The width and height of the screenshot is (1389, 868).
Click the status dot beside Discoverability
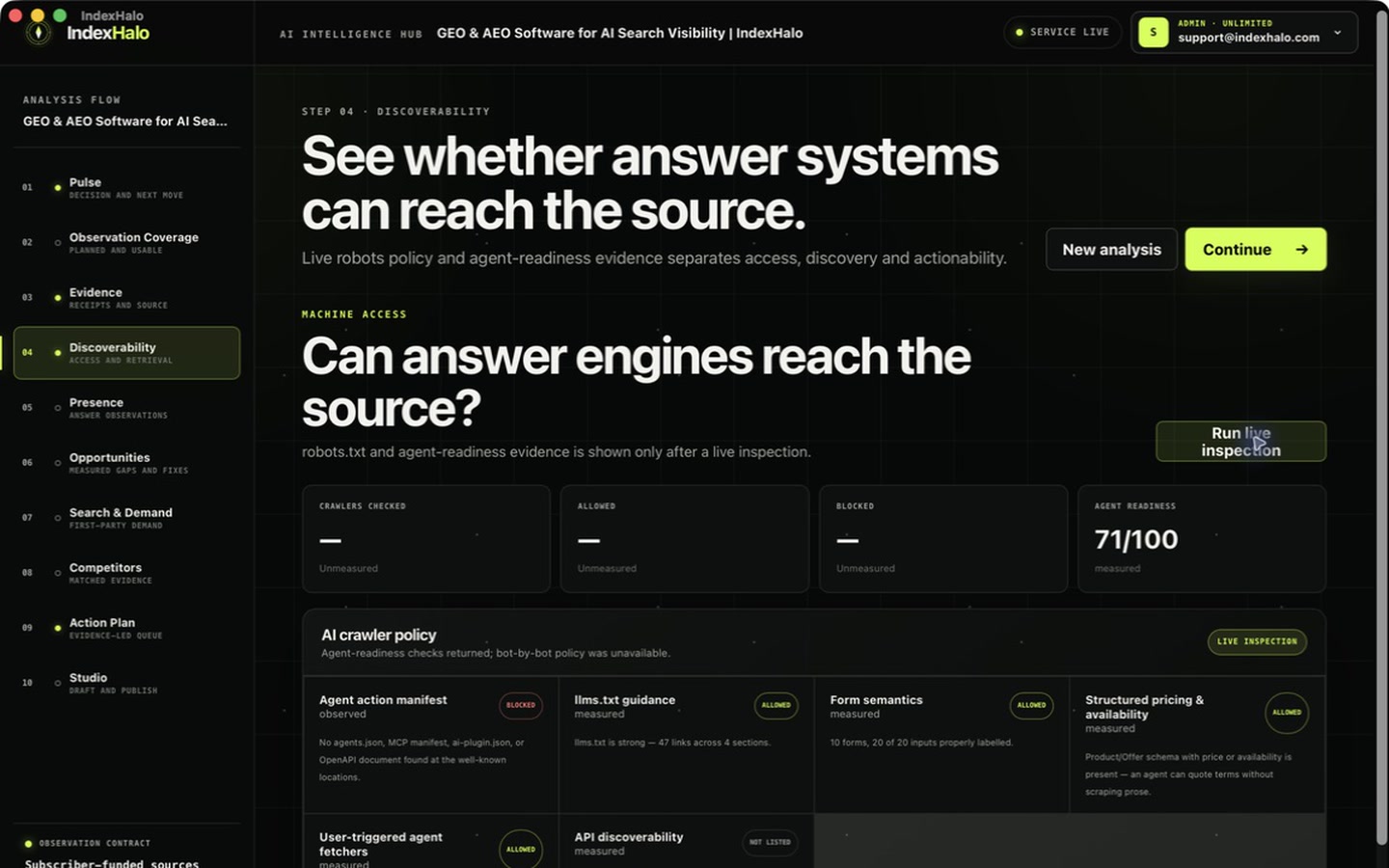(58, 352)
